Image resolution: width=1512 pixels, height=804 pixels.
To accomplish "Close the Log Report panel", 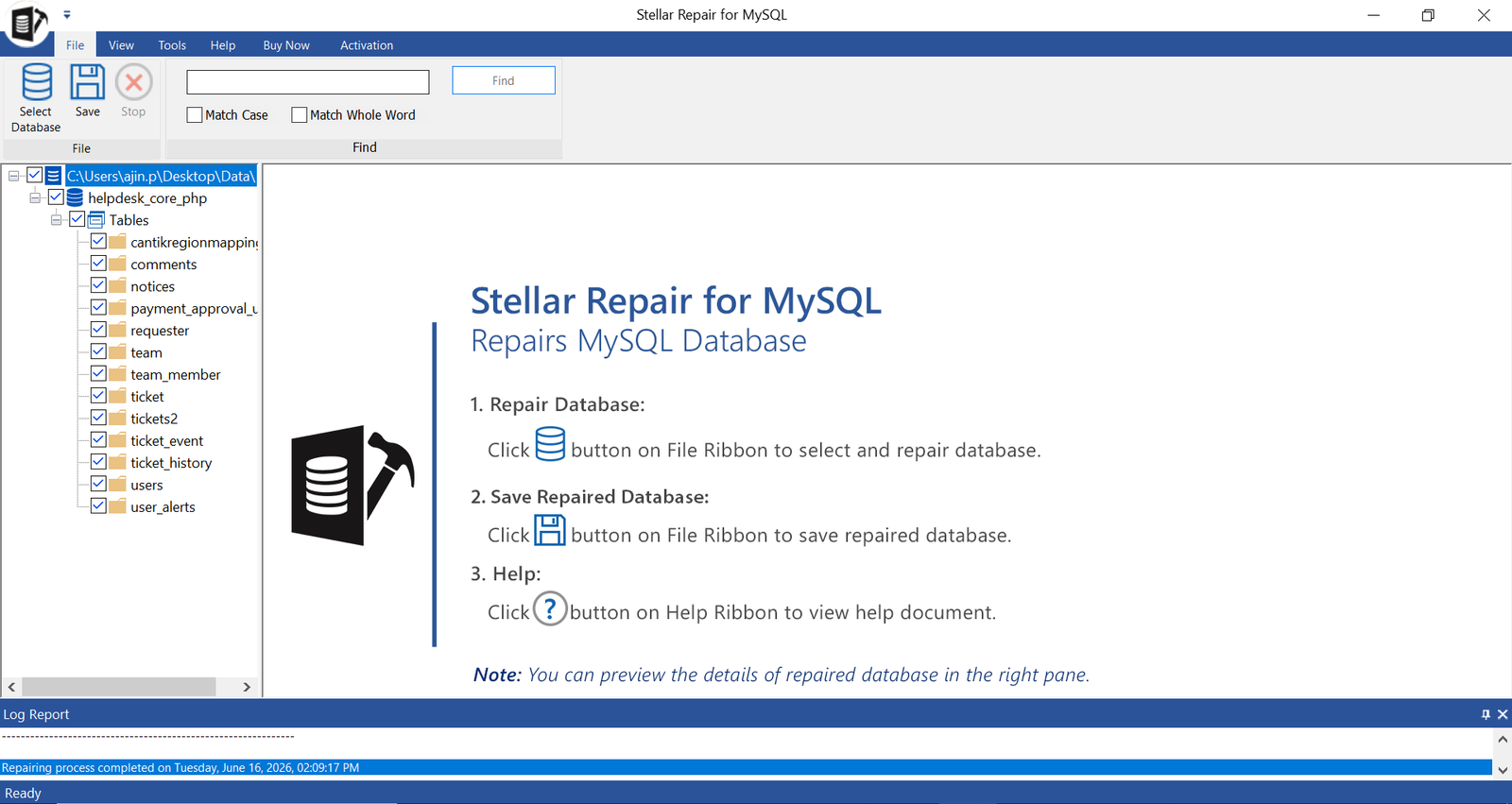I will coord(1503,714).
